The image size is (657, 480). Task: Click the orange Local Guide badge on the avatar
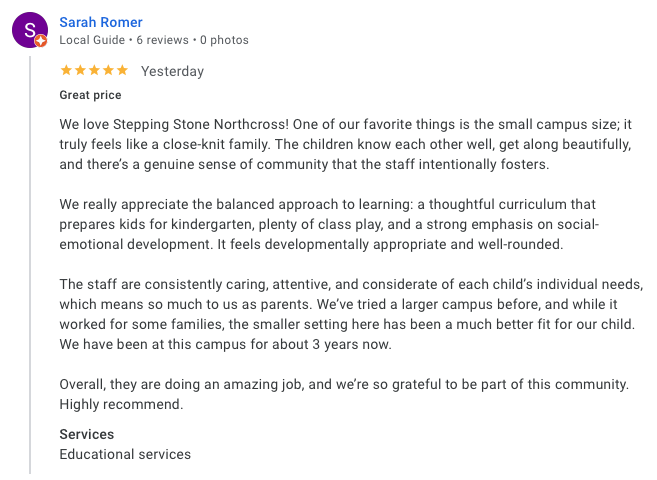41,42
